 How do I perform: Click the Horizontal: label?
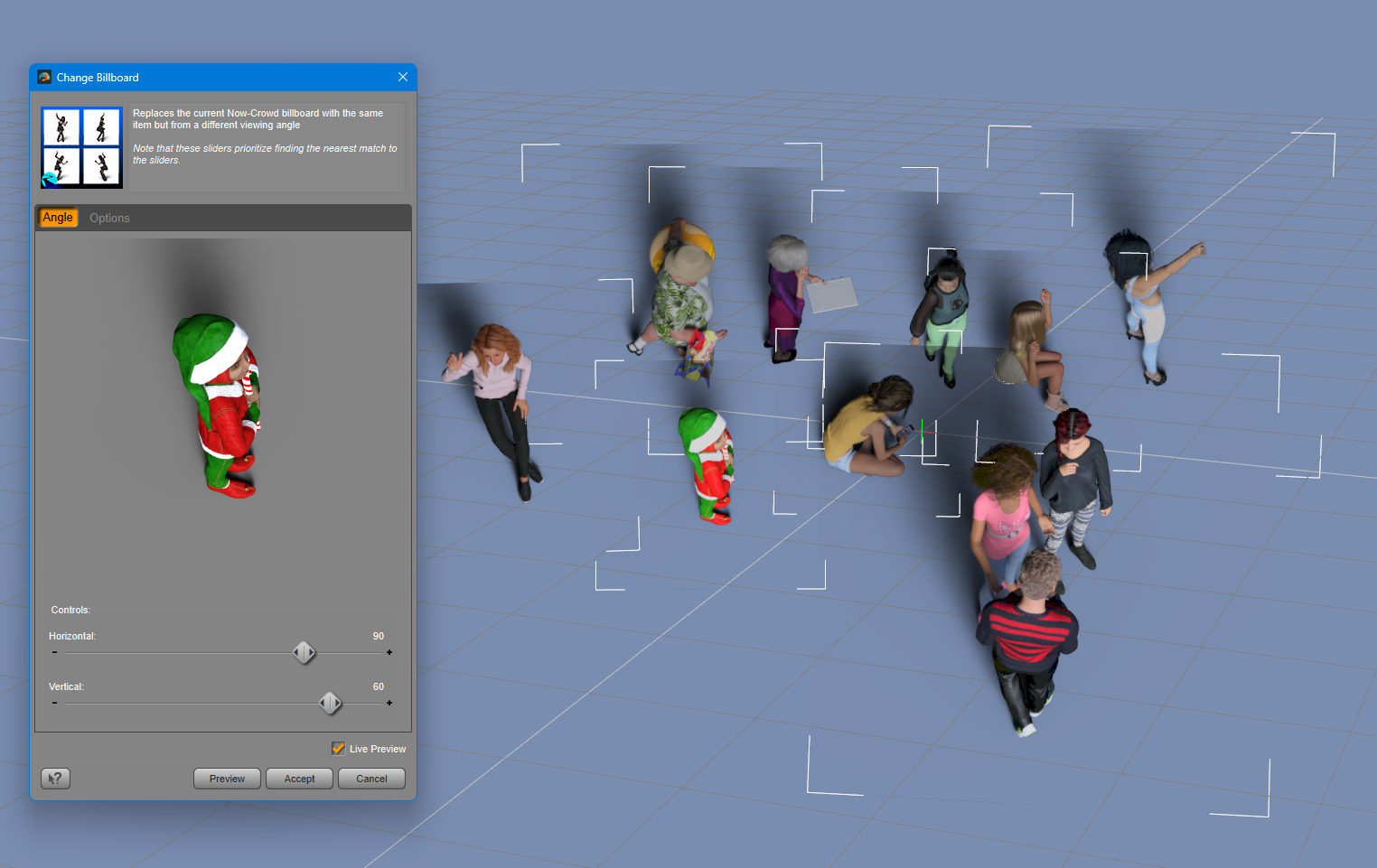point(72,636)
